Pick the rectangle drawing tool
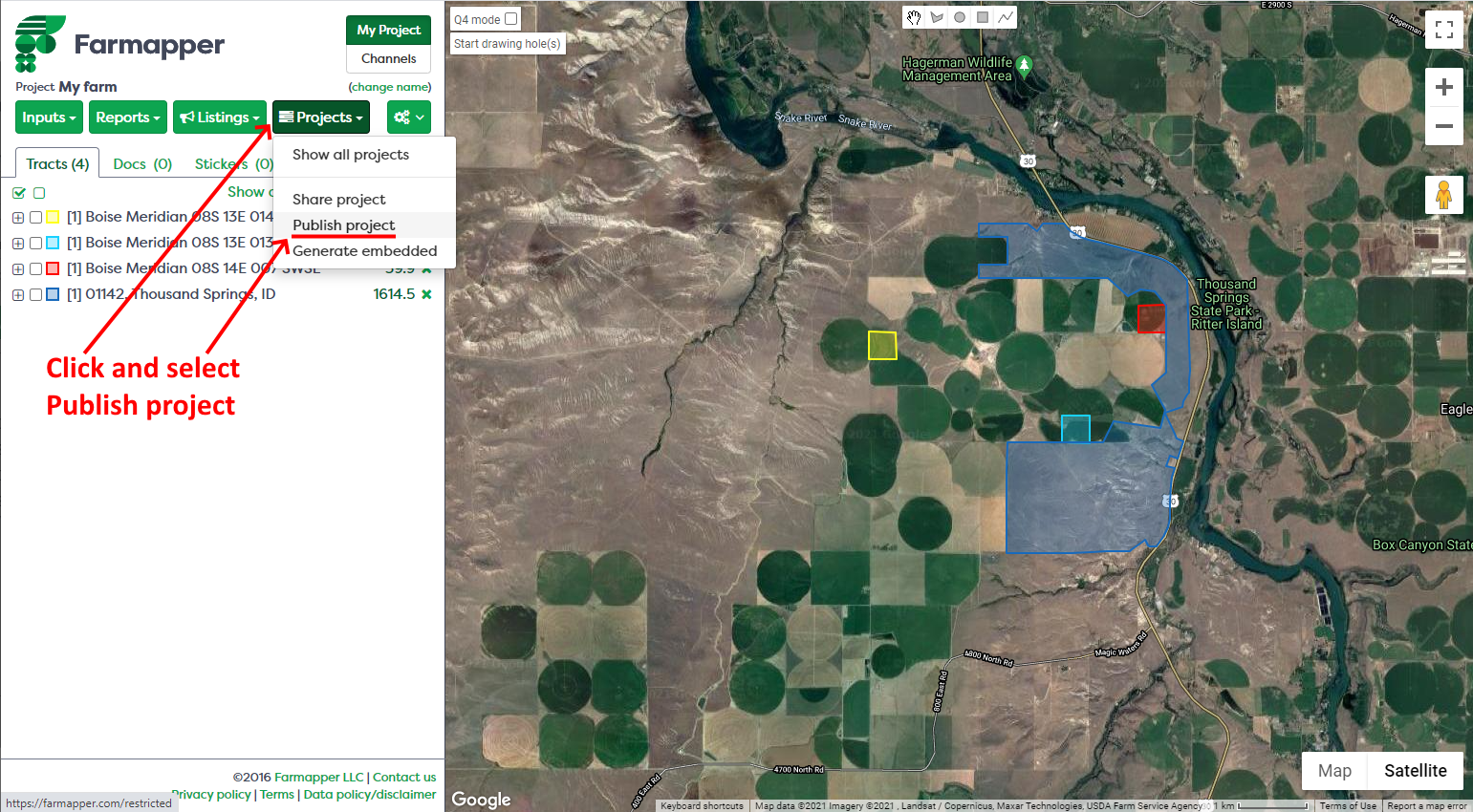This screenshot has height=812, width=1473. pyautogui.click(x=983, y=17)
